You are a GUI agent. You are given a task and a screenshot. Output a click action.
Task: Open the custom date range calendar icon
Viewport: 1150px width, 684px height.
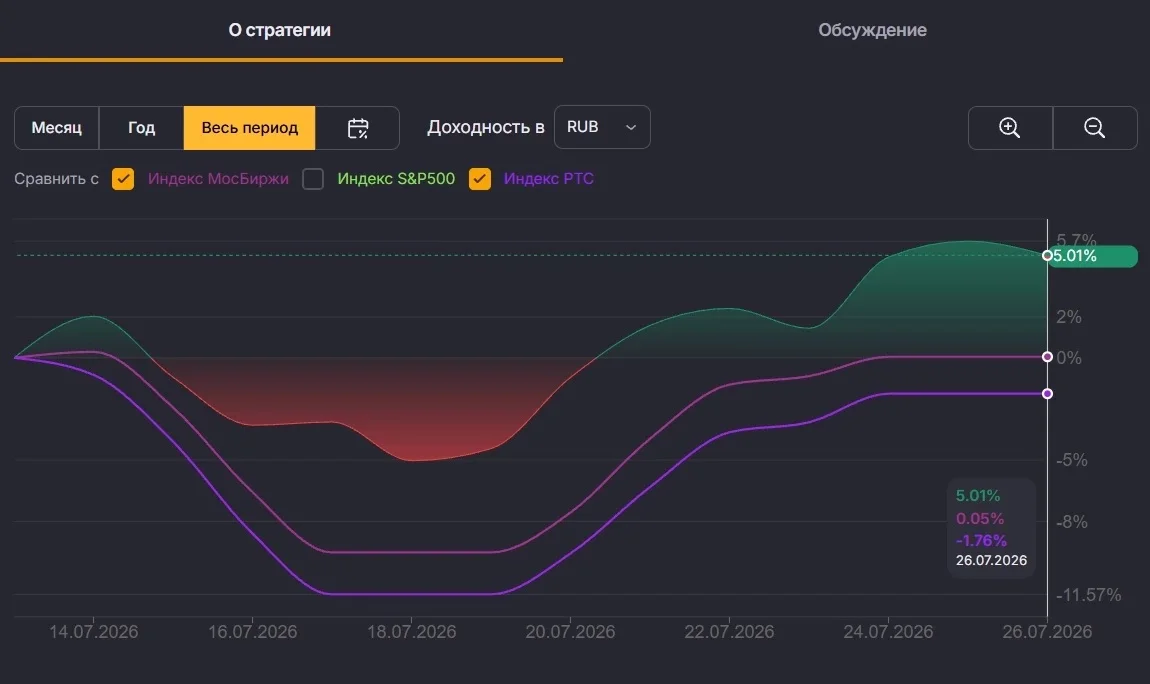pyautogui.click(x=357, y=128)
